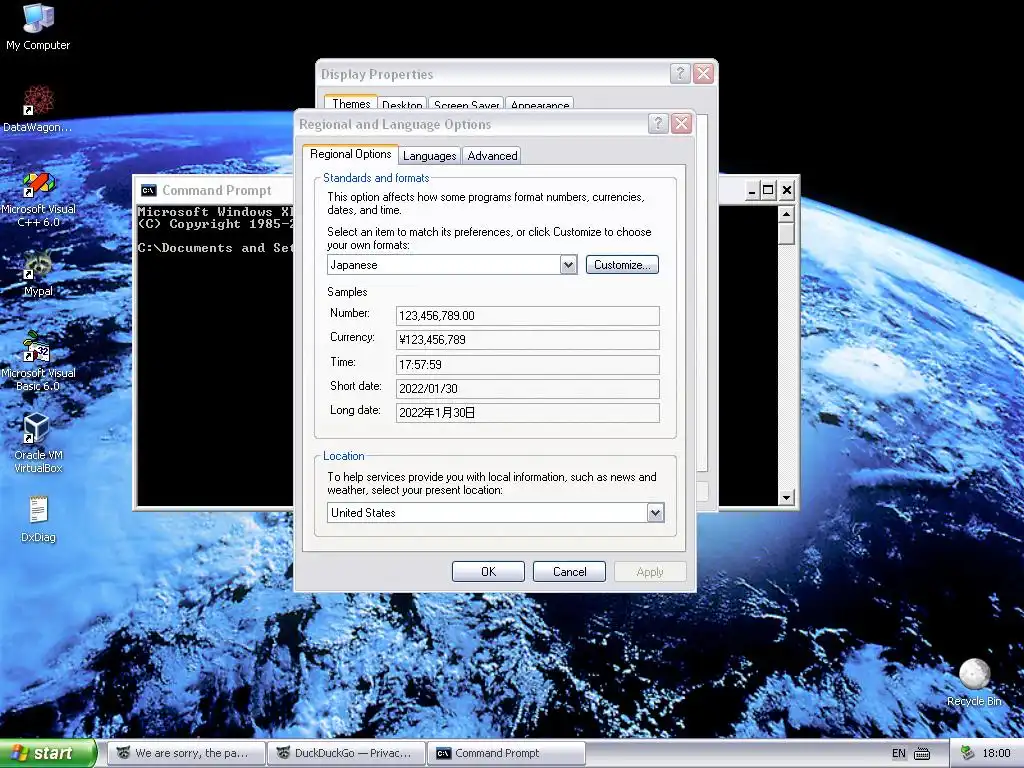Click Command Prompt scrollbar up arrow
Image resolution: width=1024 pixels, height=768 pixels.
[786, 214]
